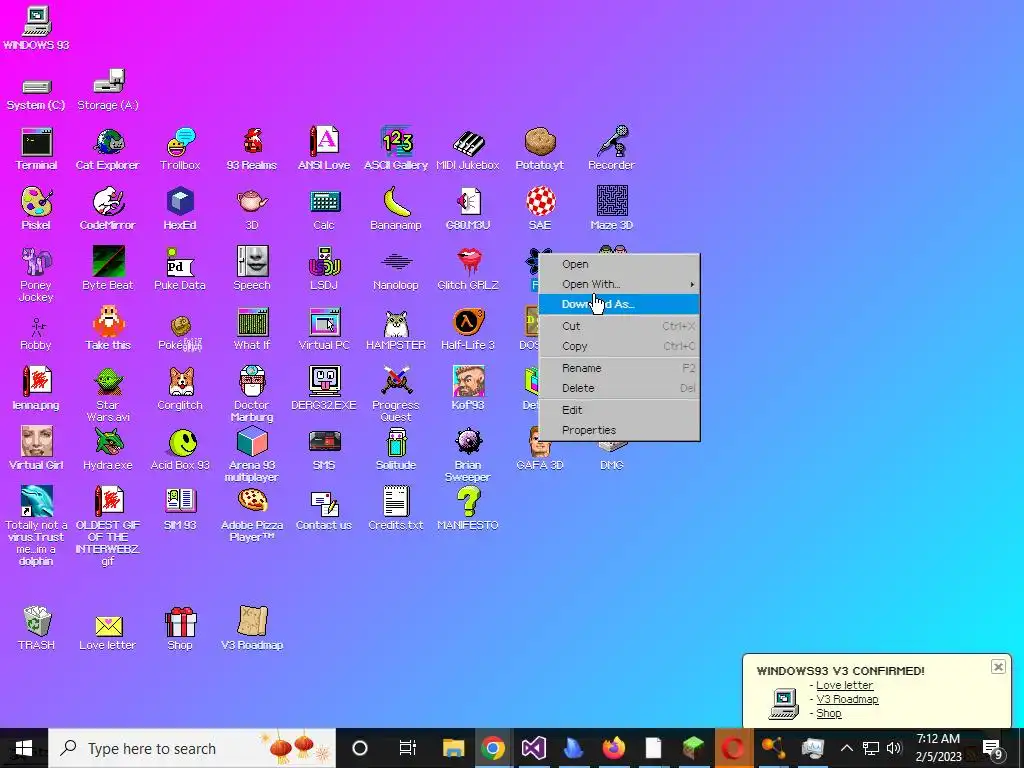Image resolution: width=1024 pixels, height=768 pixels.
Task: Click the Windows search box
Action: 192,748
